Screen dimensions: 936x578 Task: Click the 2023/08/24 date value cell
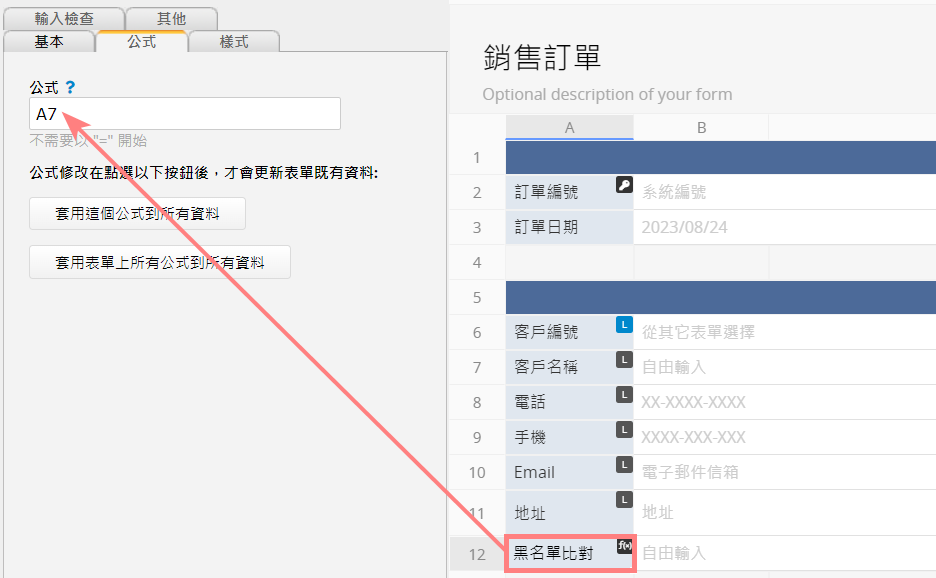[785, 227]
